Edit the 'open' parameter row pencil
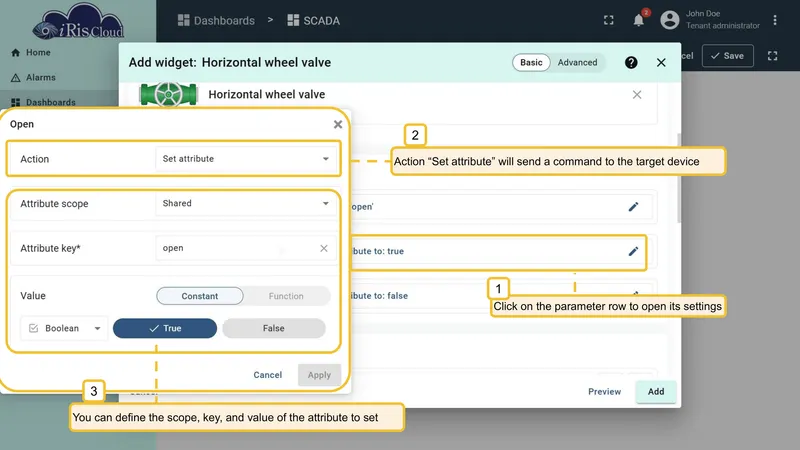Image resolution: width=800 pixels, height=450 pixels. pos(633,207)
